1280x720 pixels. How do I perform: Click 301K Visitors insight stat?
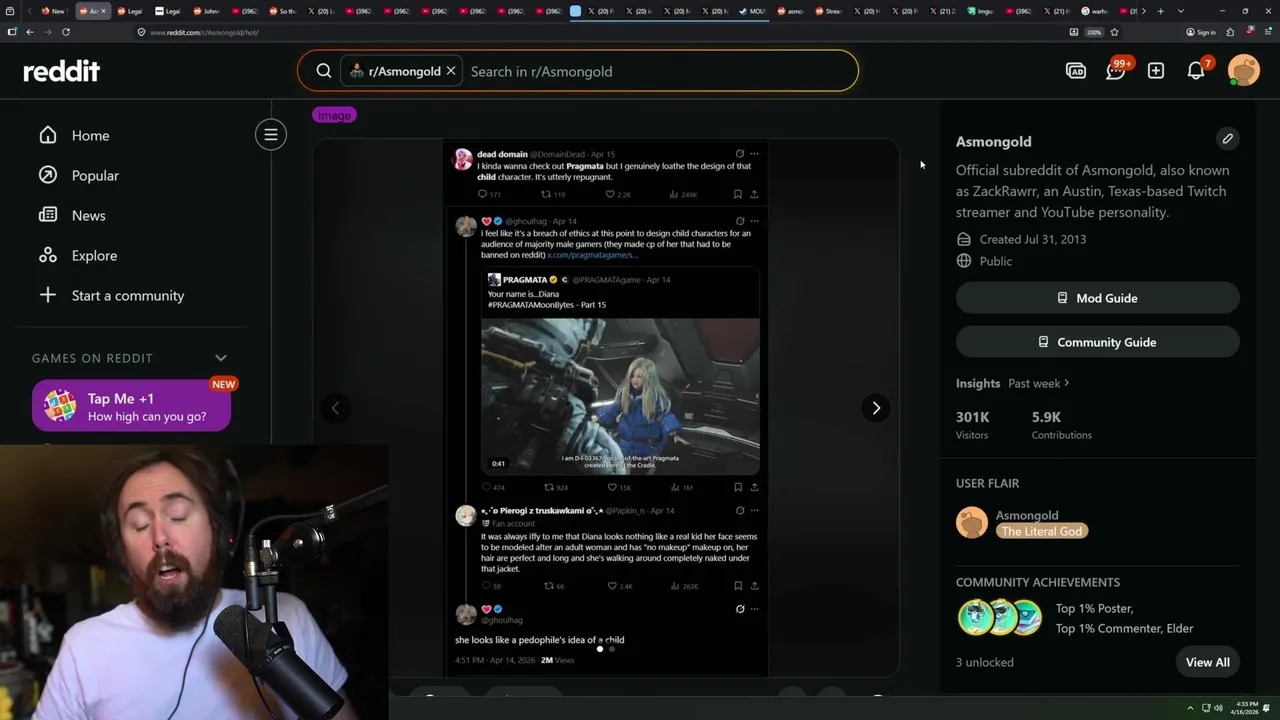[973, 425]
